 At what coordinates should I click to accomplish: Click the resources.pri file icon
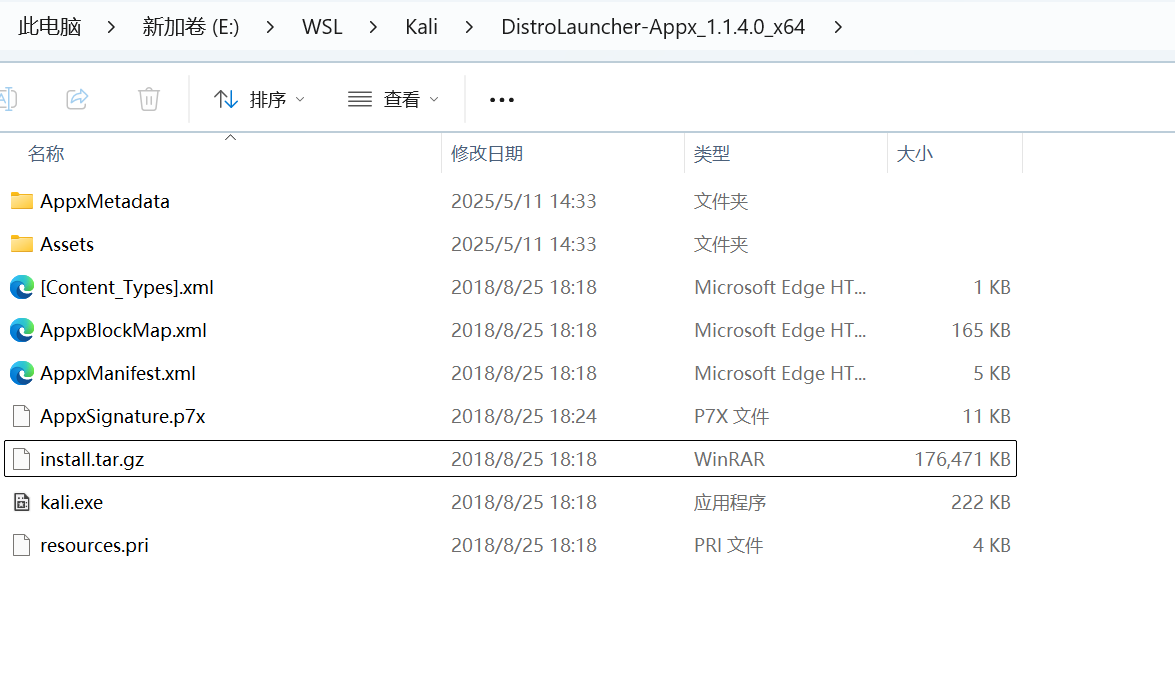[22, 545]
